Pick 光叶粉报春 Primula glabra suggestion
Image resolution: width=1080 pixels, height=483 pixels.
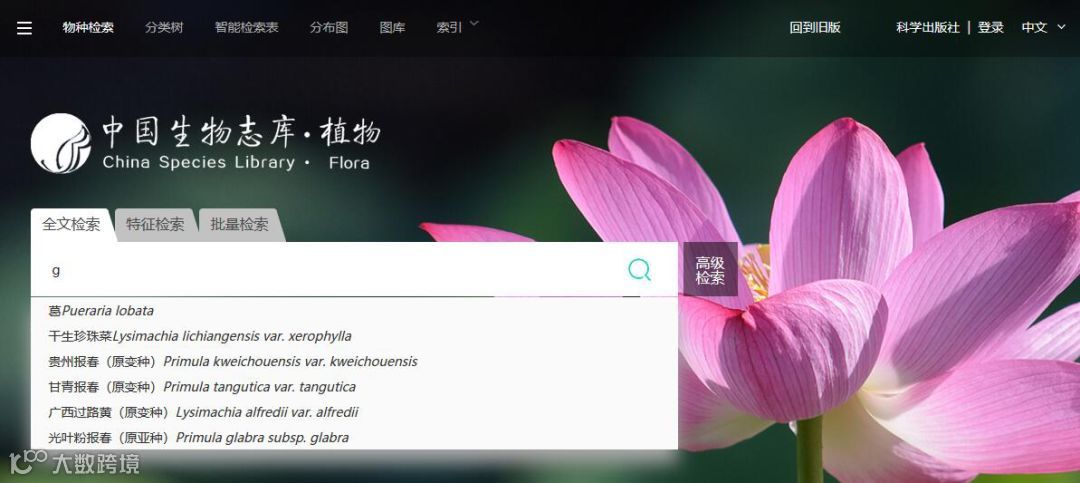click(354, 438)
